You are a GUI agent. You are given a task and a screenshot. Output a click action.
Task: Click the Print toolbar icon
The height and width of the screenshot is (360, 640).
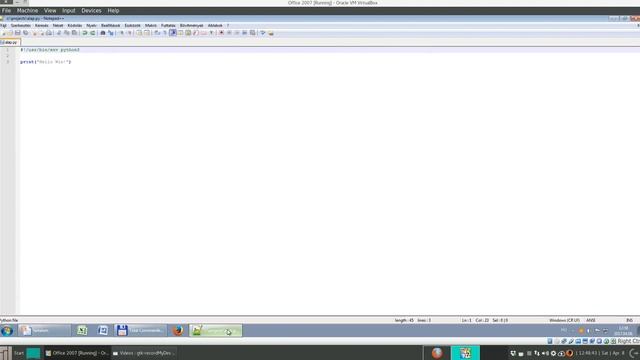[x=49, y=33]
